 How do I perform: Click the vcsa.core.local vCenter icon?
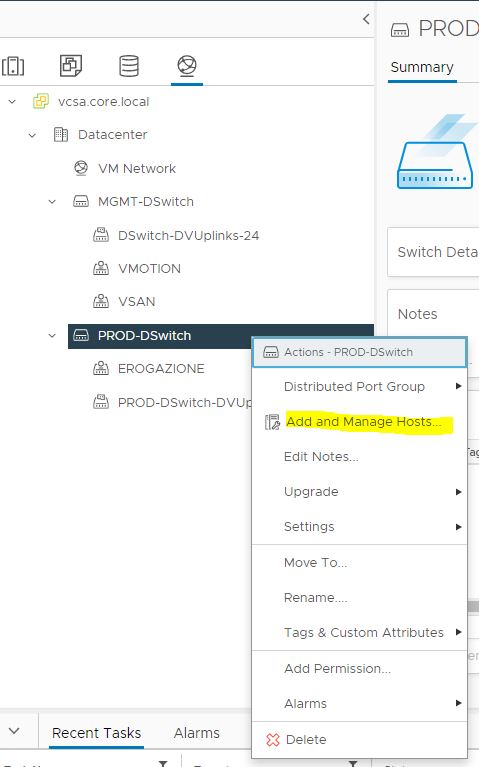point(41,101)
